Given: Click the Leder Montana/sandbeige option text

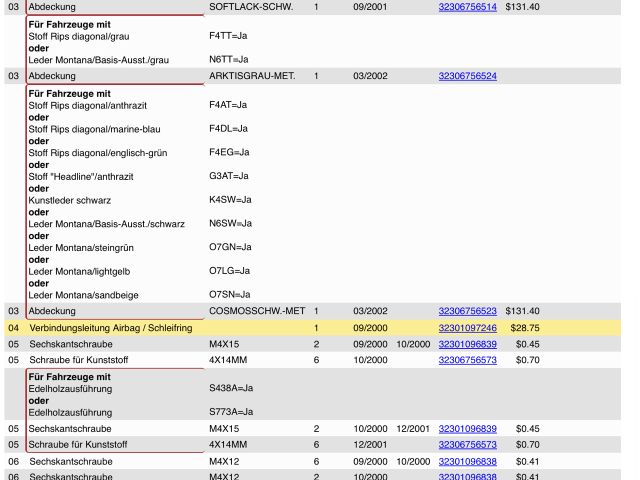Looking at the screenshot, I should pyautogui.click(x=84, y=295).
